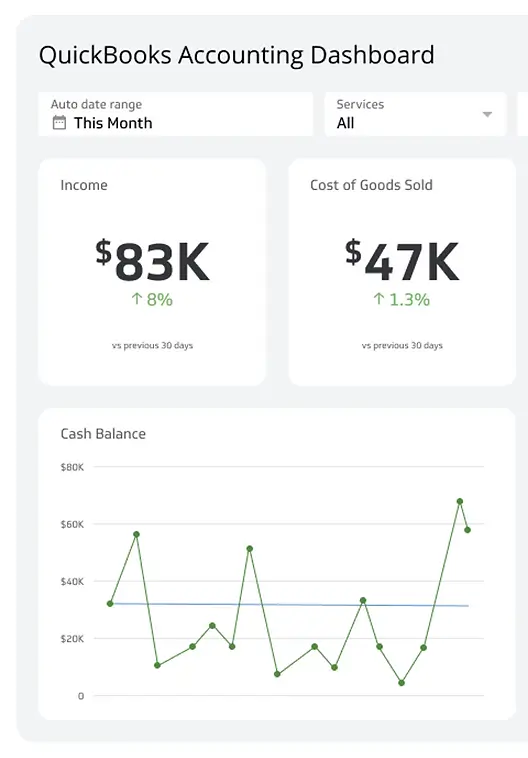Click the 8% increase indicator on Income
This screenshot has width=528, height=758.
click(152, 300)
